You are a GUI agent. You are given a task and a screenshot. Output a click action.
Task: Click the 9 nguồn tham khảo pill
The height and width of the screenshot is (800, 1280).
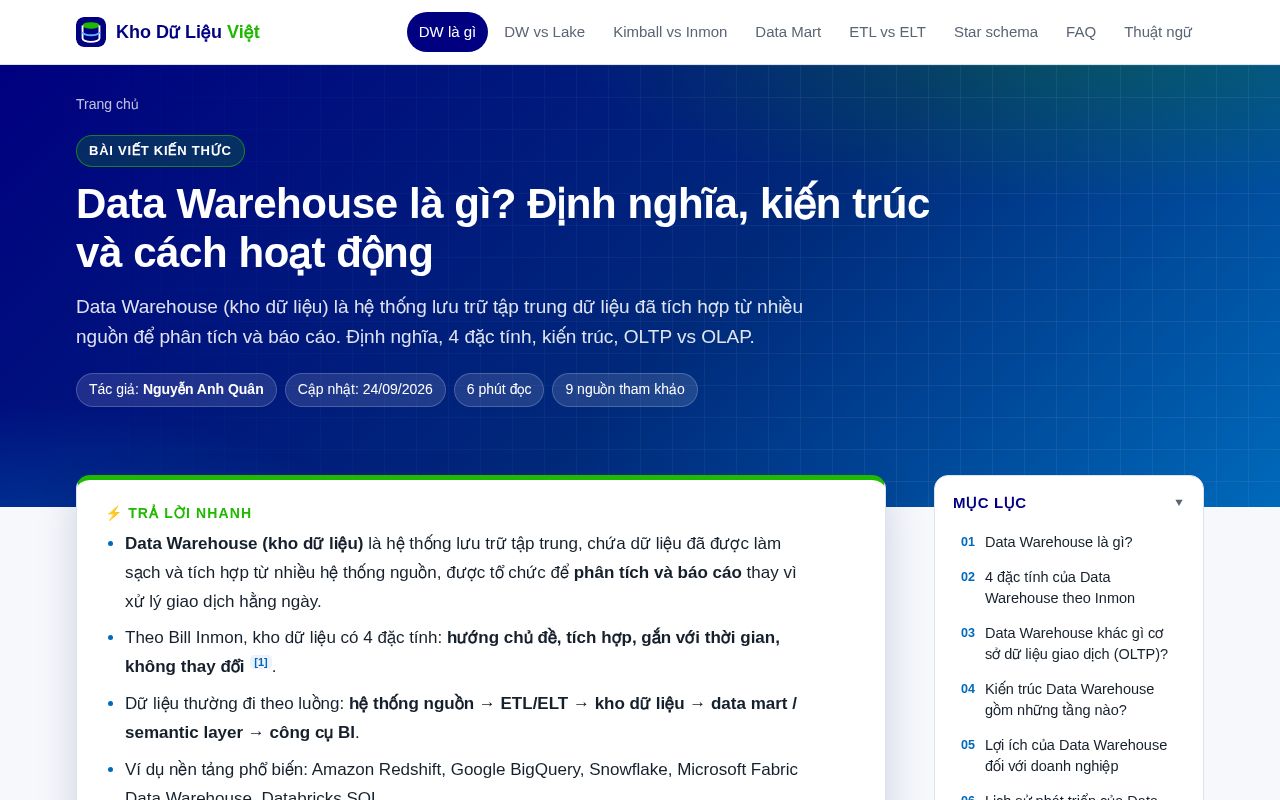(x=625, y=390)
